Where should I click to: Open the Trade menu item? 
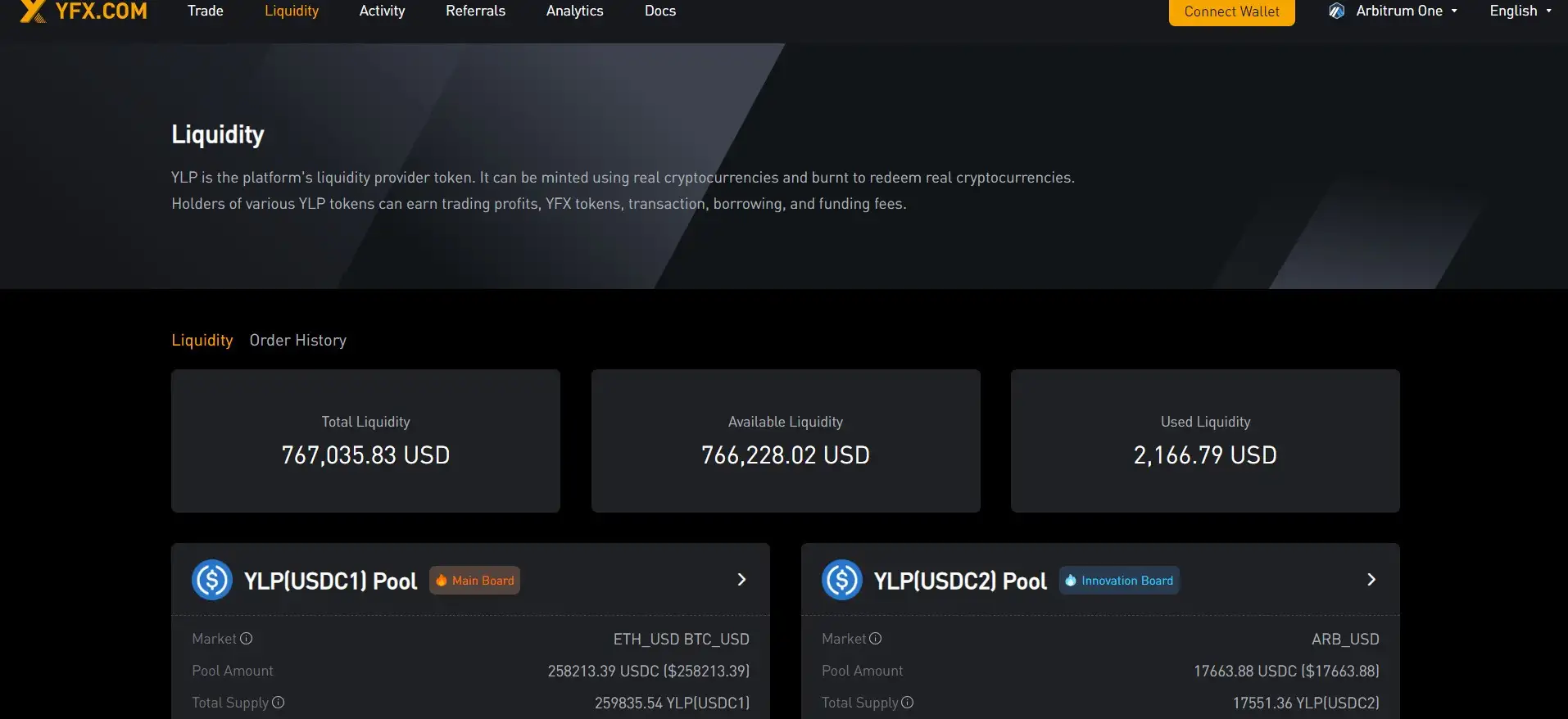pos(206,11)
